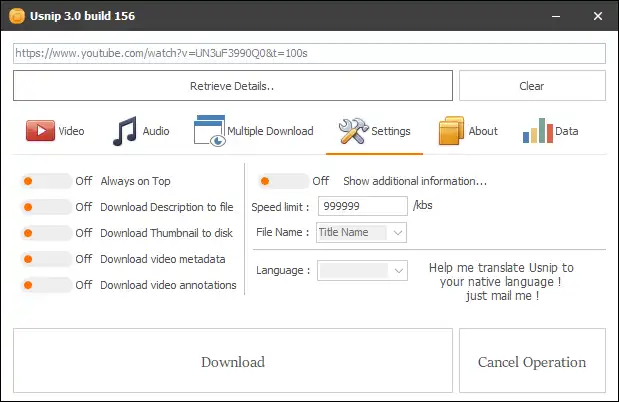Screen dimensions: 619x402
Task: Click the 'Language :' label
Action: (283, 271)
